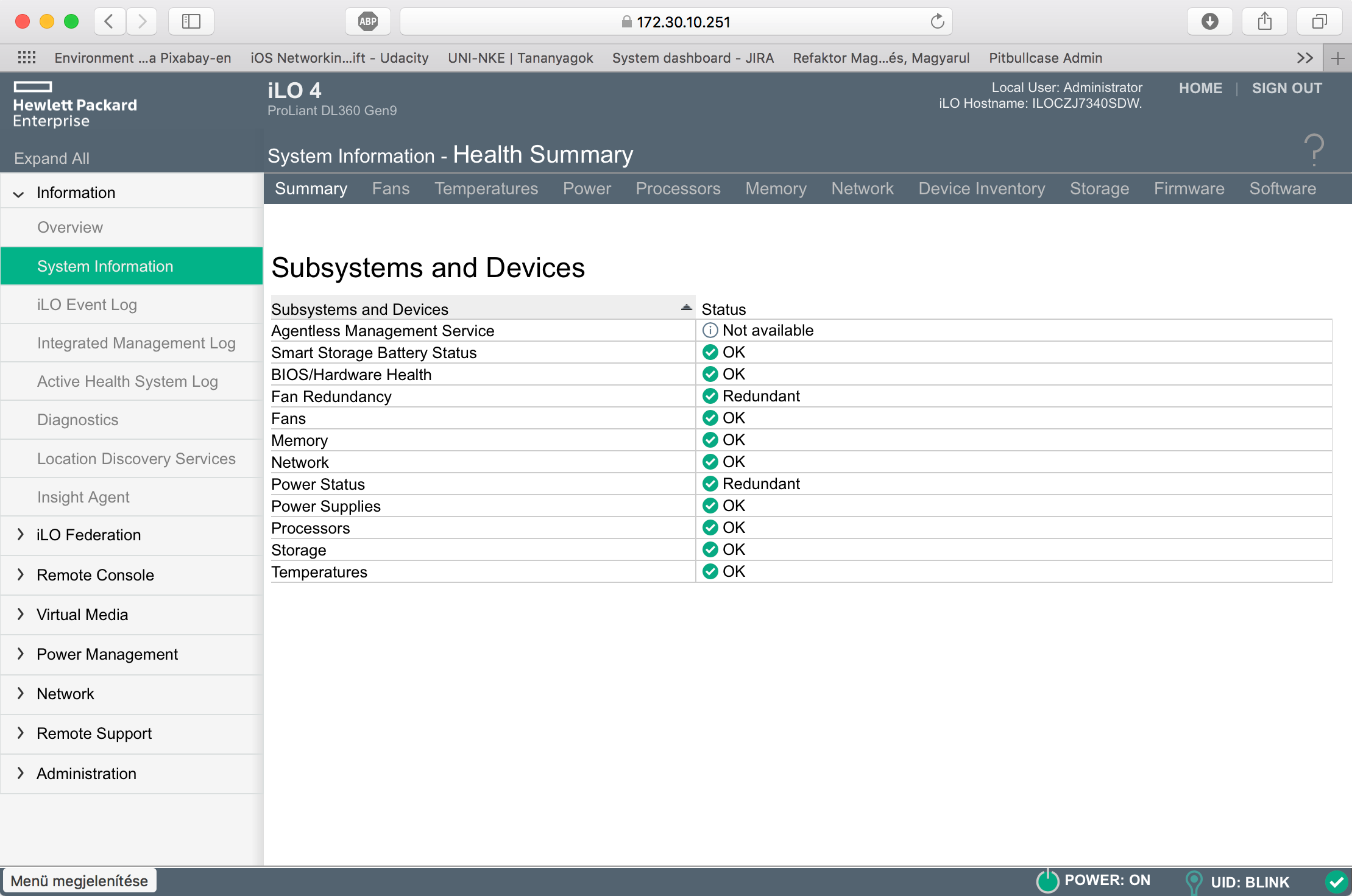The height and width of the screenshot is (896, 1352).
Task: Click the Safari share icon
Action: [x=1265, y=22]
